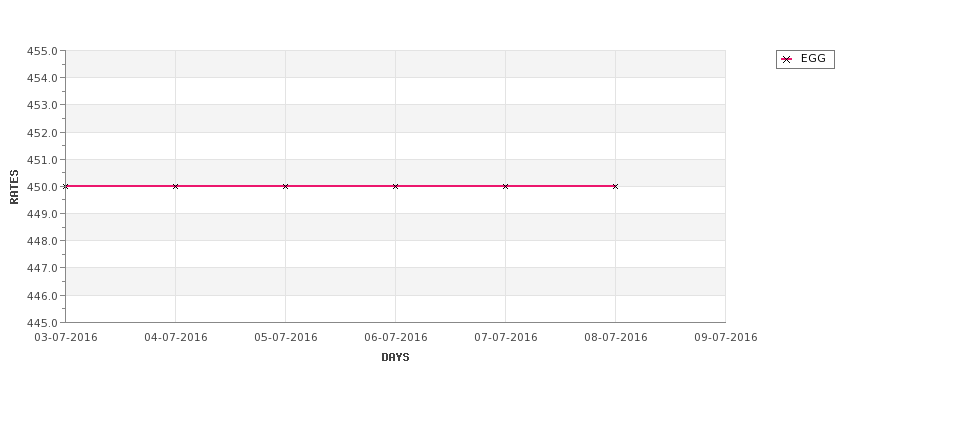Viewport: 975px width, 429px height.
Task: Click the 450.0 y-axis label
Action: [42, 187]
